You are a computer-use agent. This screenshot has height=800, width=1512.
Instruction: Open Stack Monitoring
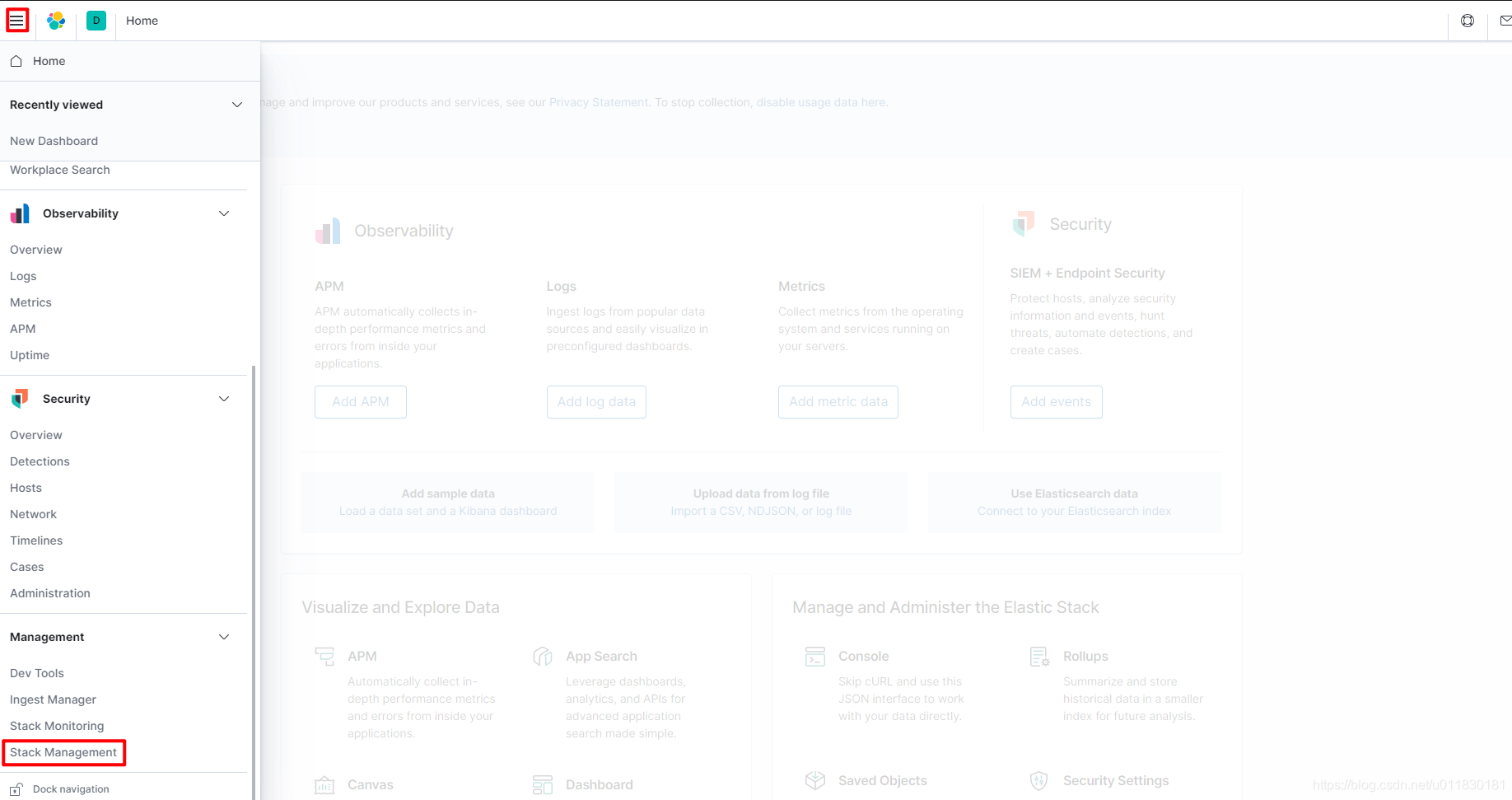(57, 726)
